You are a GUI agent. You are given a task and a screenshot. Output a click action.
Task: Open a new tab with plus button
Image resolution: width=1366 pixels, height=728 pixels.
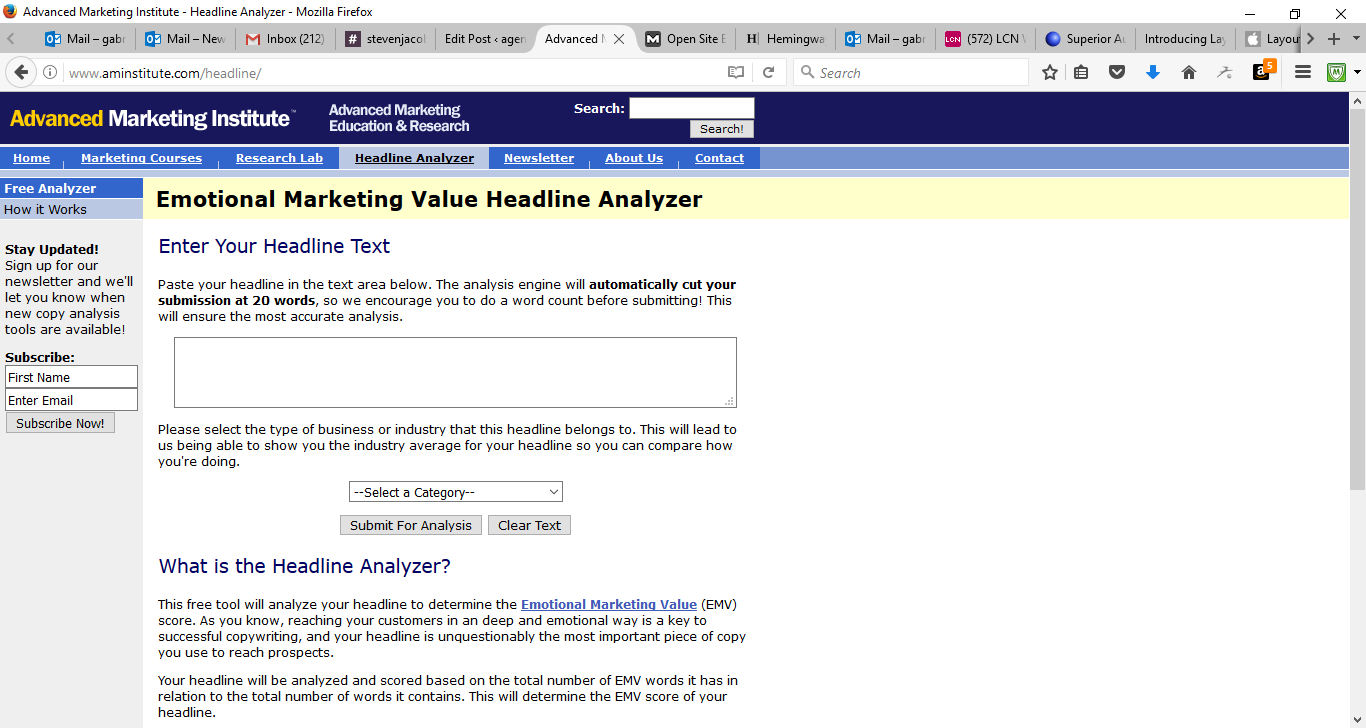tap(1334, 39)
